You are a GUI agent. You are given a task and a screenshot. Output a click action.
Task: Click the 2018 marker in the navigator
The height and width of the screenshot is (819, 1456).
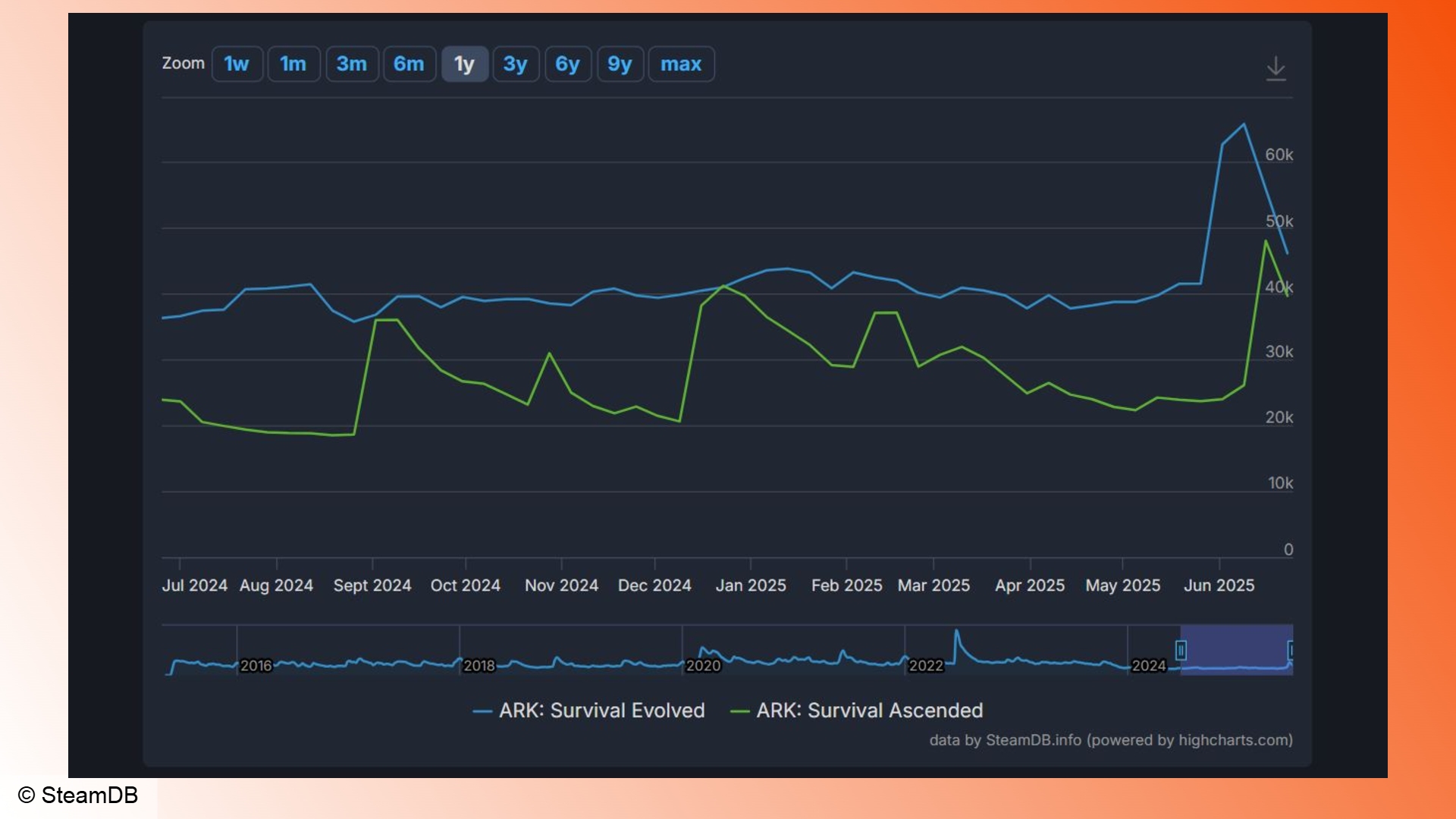pos(479,666)
